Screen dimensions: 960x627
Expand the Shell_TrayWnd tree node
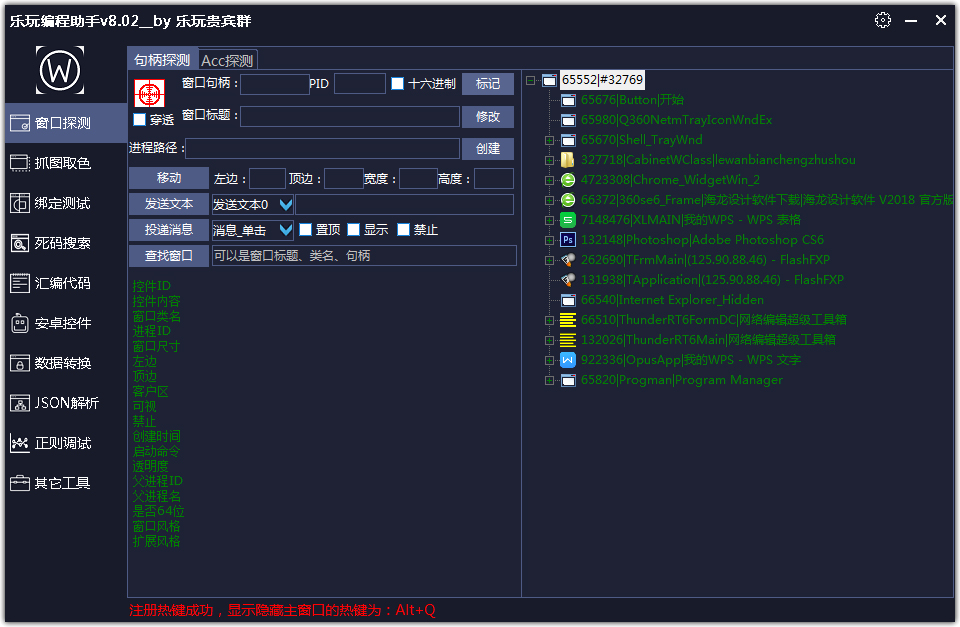tap(549, 140)
